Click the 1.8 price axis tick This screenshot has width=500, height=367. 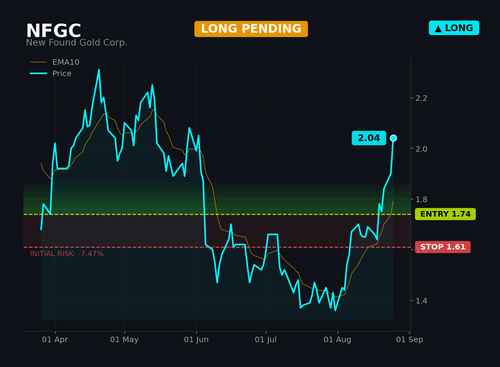421,200
